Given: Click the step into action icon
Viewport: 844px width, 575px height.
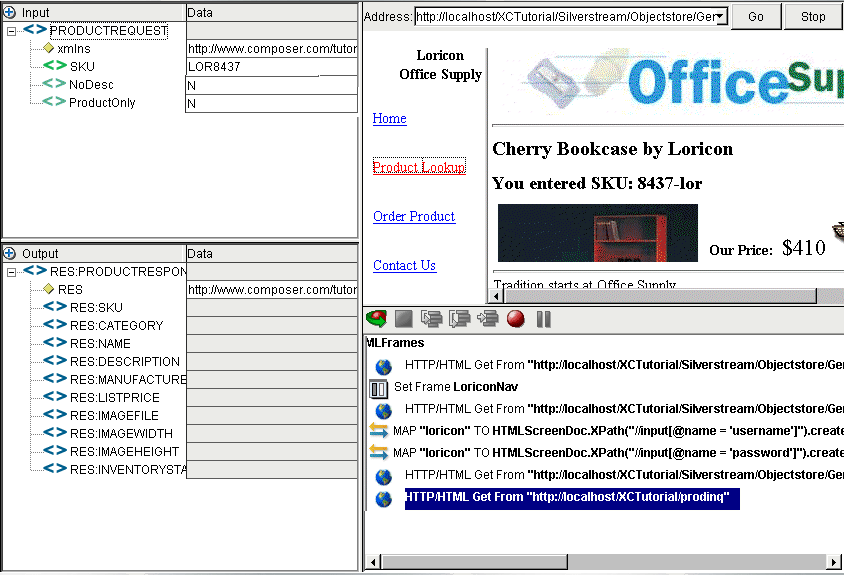Looking at the screenshot, I should (x=432, y=319).
